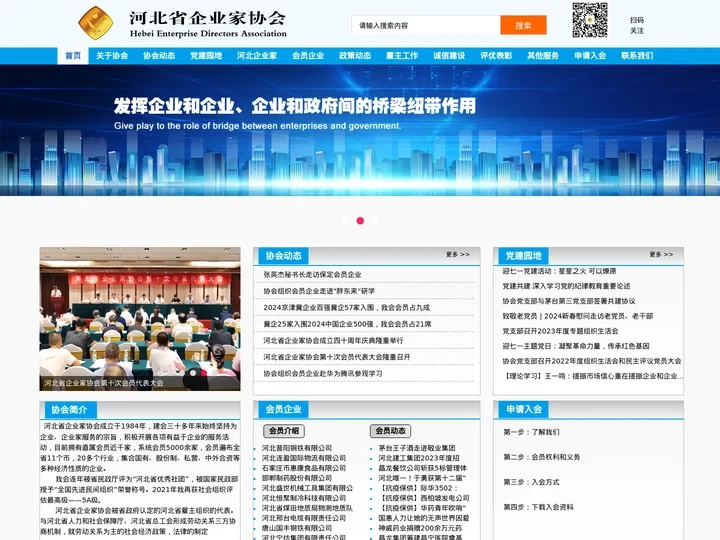Click the orange 搜索 button

click(523, 25)
